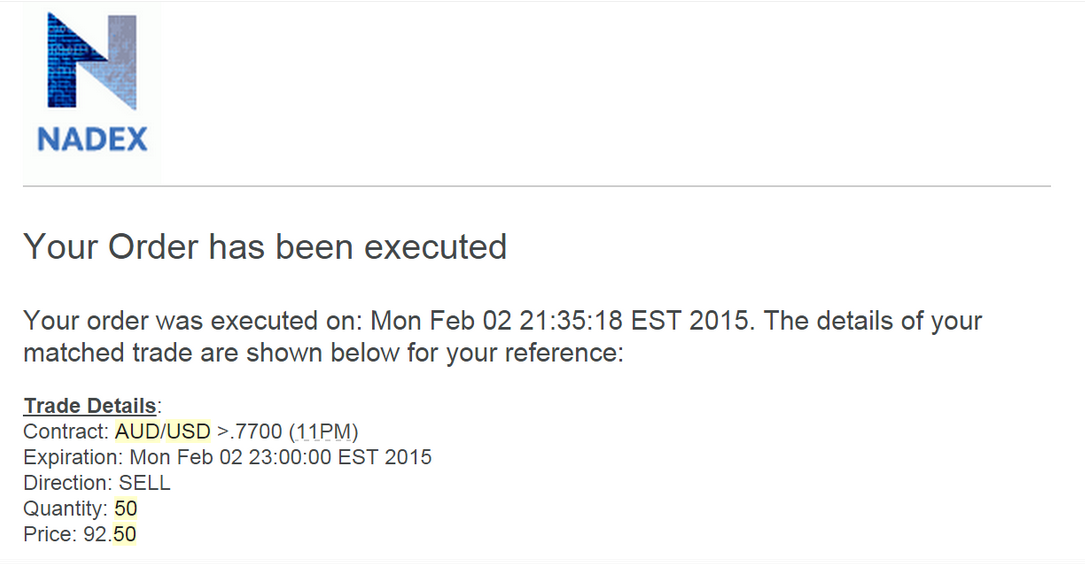Click the Expiration date line
This screenshot has height=565, width=1085.
coord(228,457)
